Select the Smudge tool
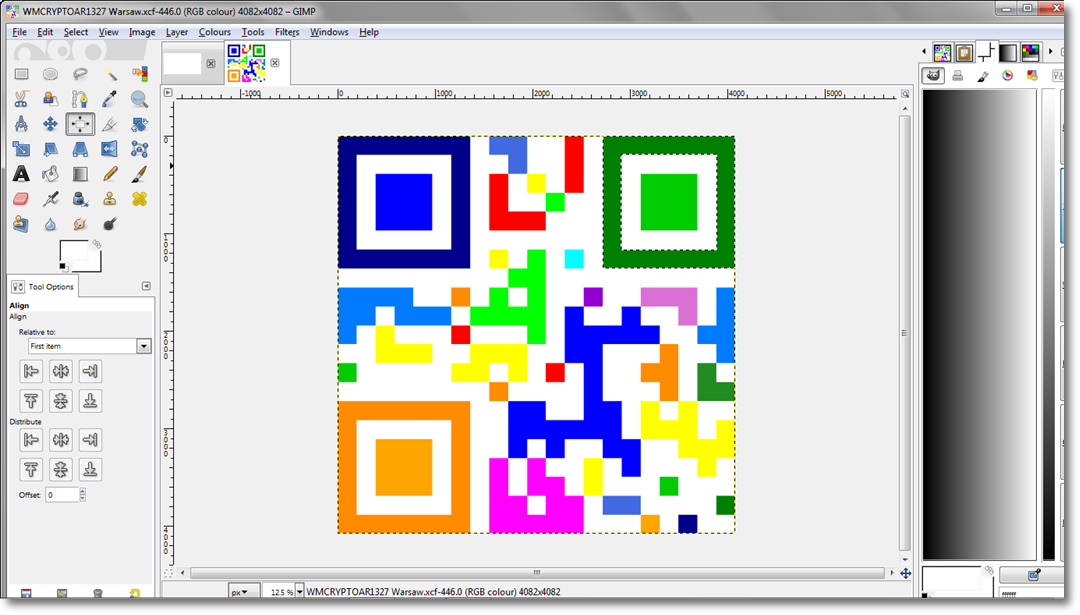The width and height of the screenshot is (1080, 615). pos(80,224)
